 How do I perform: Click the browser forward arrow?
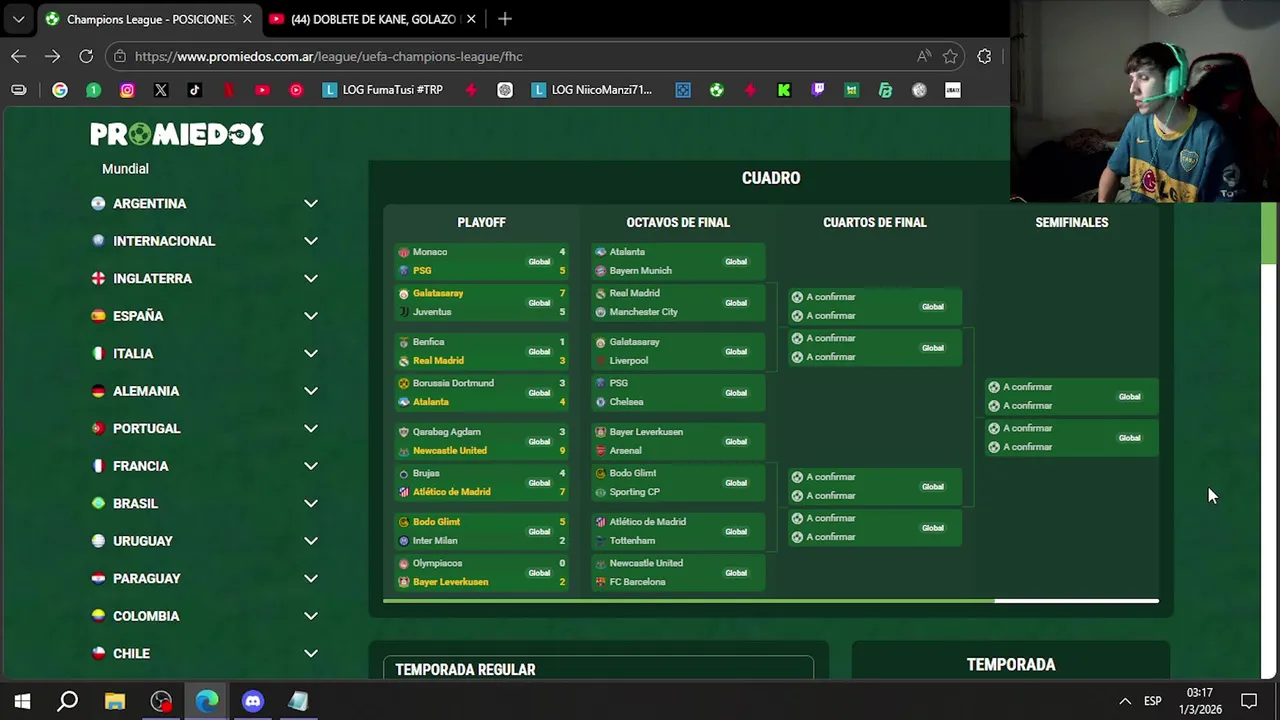pos(52,56)
